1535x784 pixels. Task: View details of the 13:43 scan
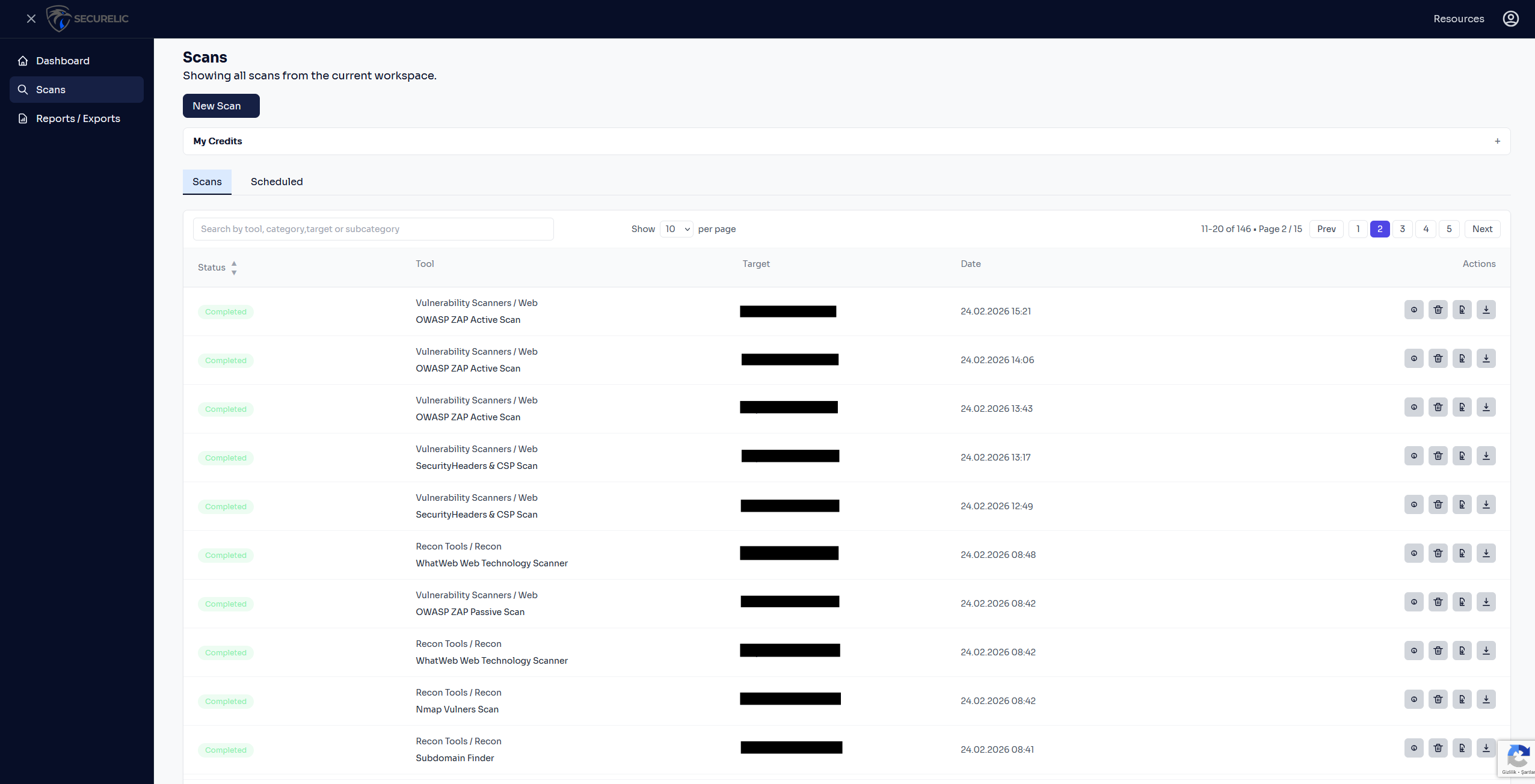[1413, 408]
